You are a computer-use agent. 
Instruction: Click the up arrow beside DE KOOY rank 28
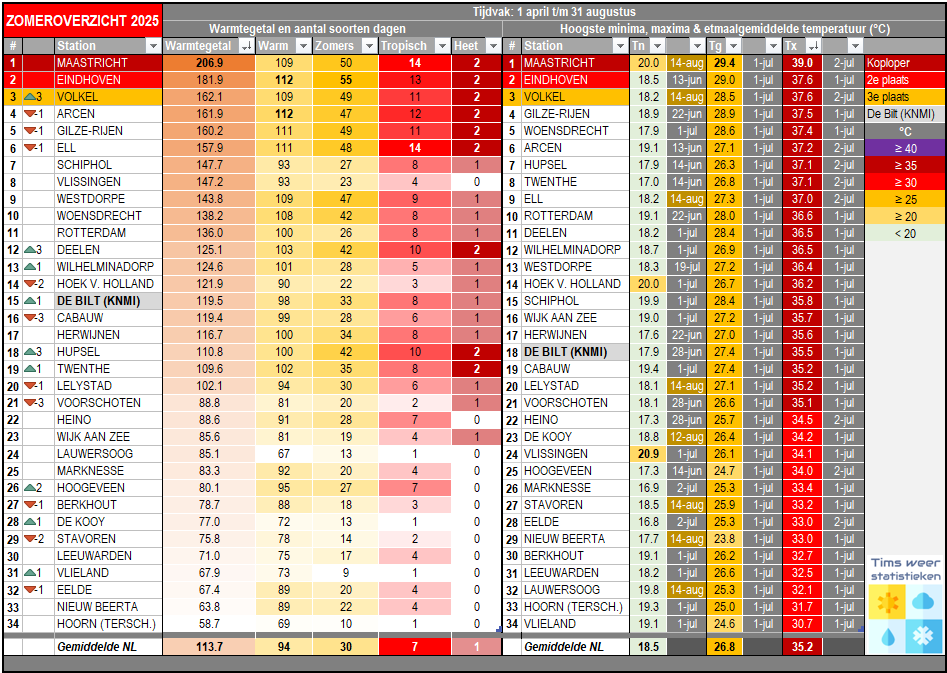click(30, 522)
